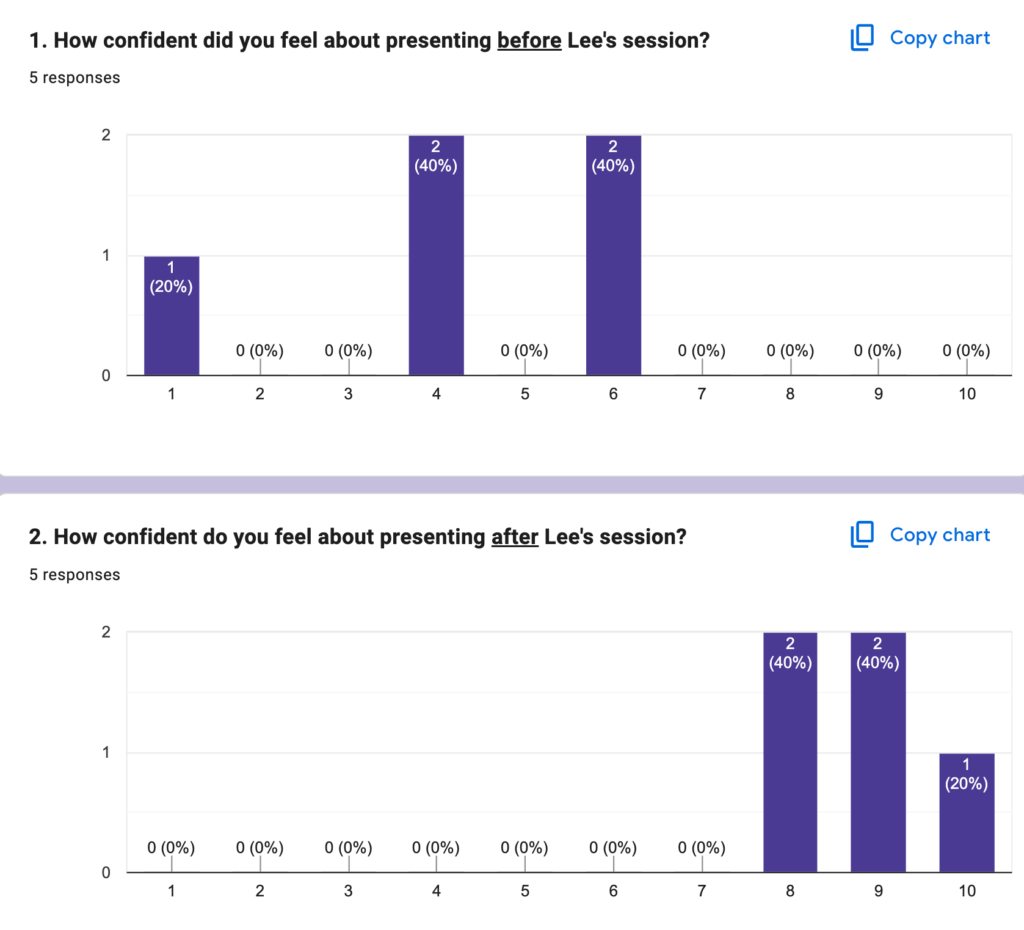The height and width of the screenshot is (930, 1024).
Task: Click the question 1 title about before Lee's session
Action: pyautogui.click(x=370, y=41)
